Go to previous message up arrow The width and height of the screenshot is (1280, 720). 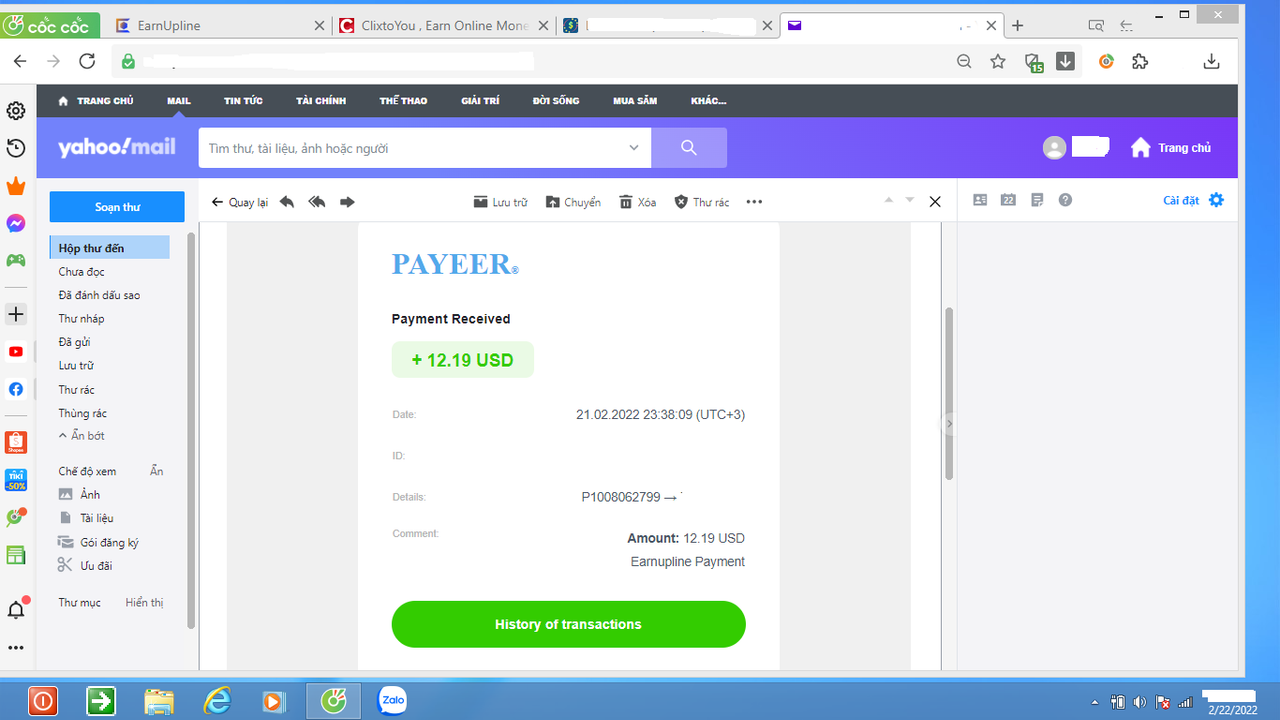coord(888,201)
